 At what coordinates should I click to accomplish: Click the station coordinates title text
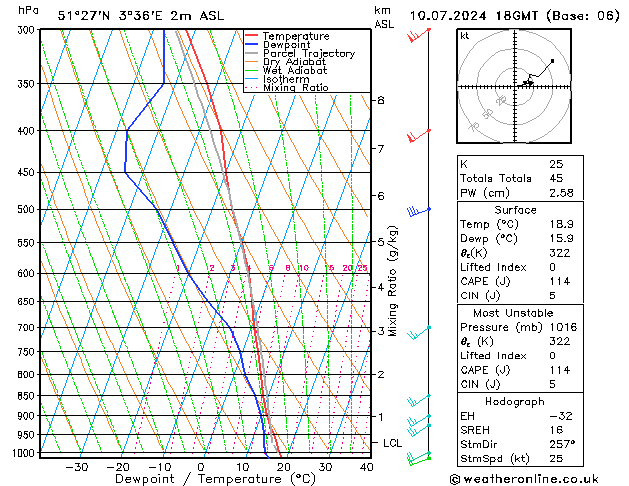click(x=141, y=16)
